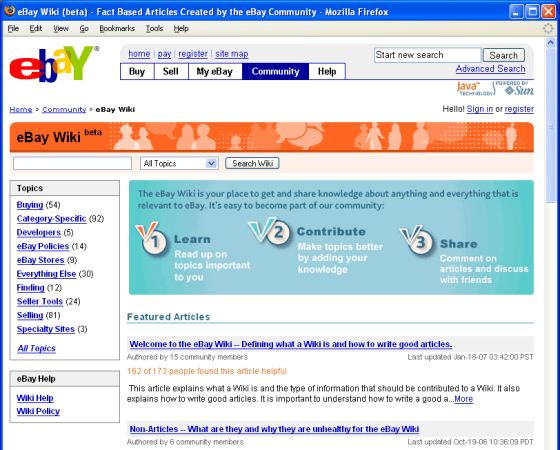
Task: Follow the pay link
Action: (x=164, y=54)
